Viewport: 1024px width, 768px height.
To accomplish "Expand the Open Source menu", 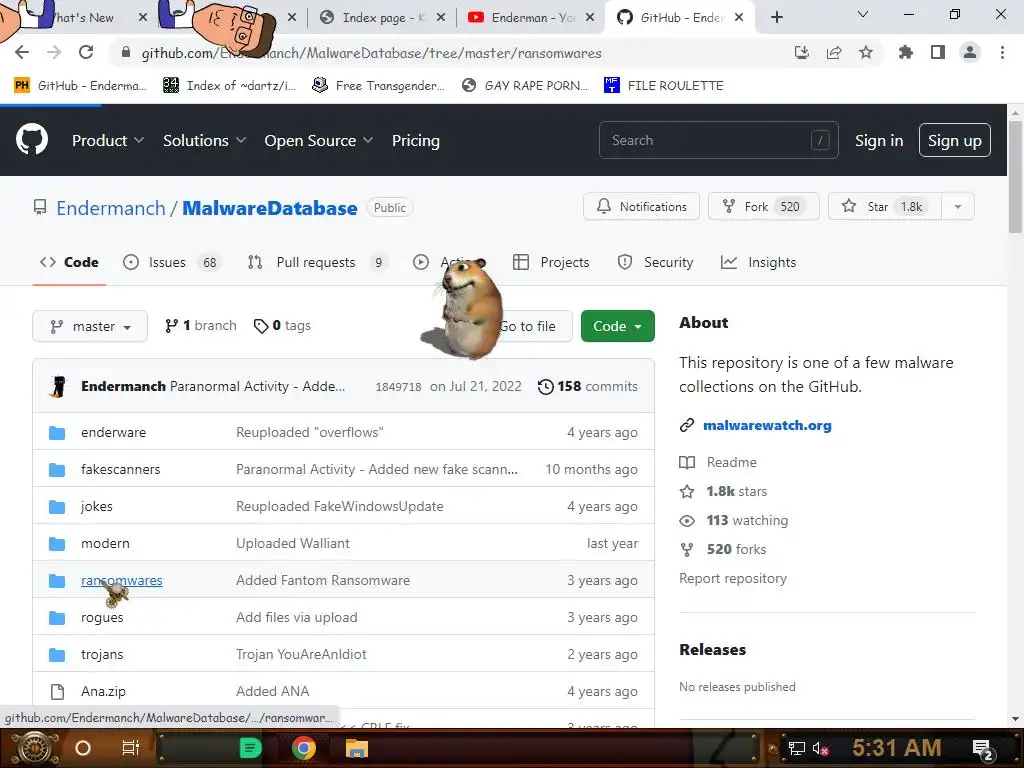I will point(319,140).
